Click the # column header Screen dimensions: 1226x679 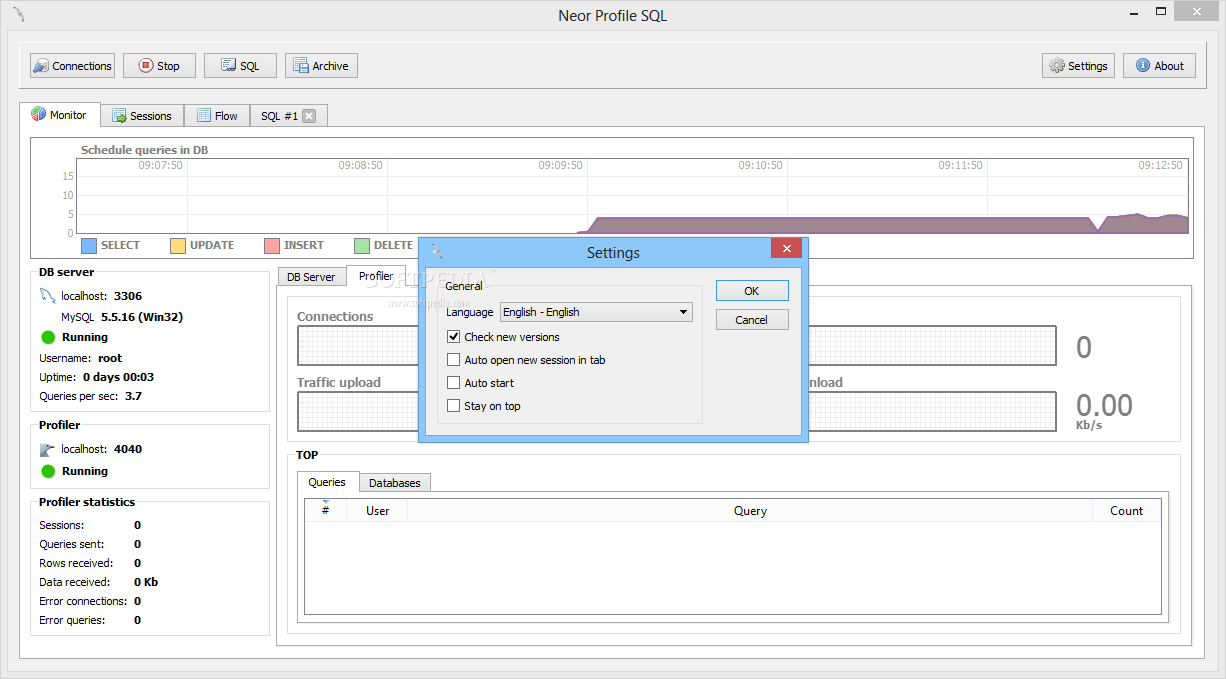tap(326, 510)
